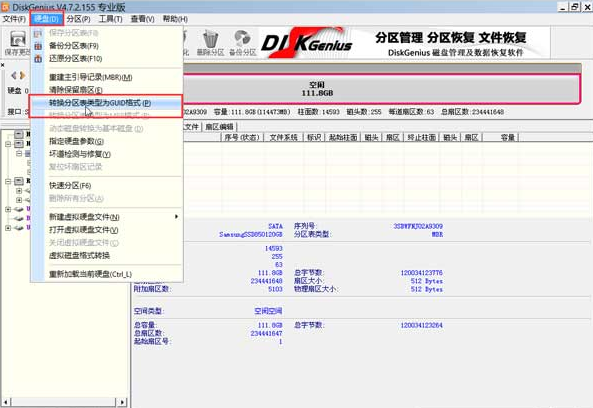Viewport: 593px width, 408px height.
Task: Click icon beside 备份分区表(F9) menu entry
Action: pyautogui.click(x=38, y=46)
